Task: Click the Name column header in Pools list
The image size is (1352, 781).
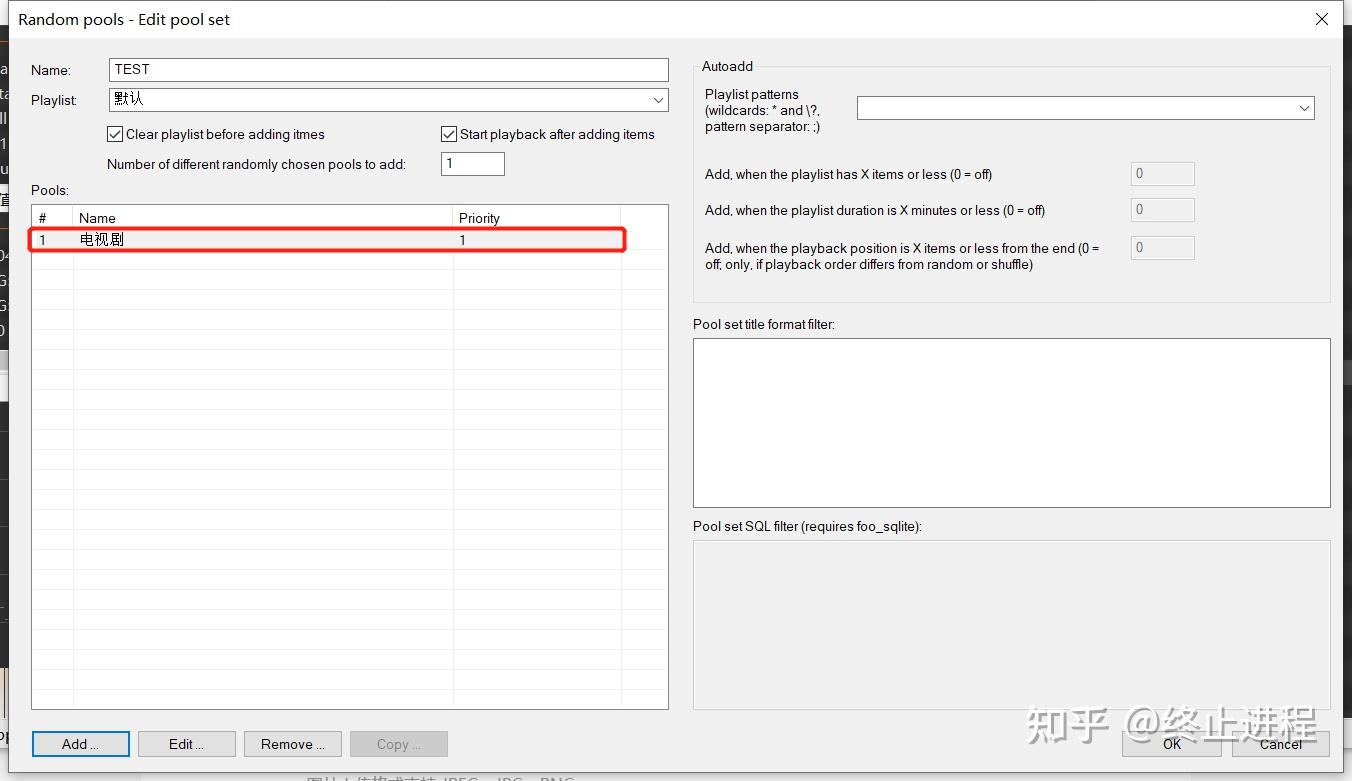Action: pyautogui.click(x=263, y=218)
